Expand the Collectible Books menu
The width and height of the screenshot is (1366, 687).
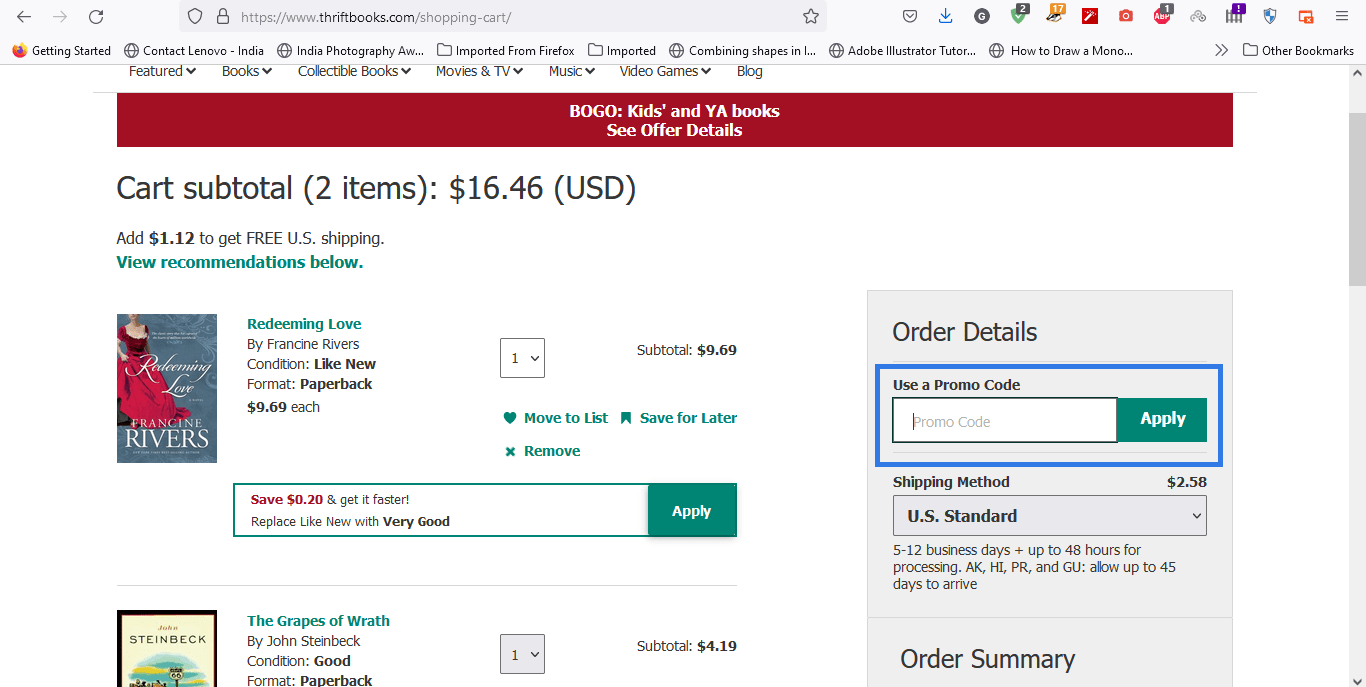point(354,71)
